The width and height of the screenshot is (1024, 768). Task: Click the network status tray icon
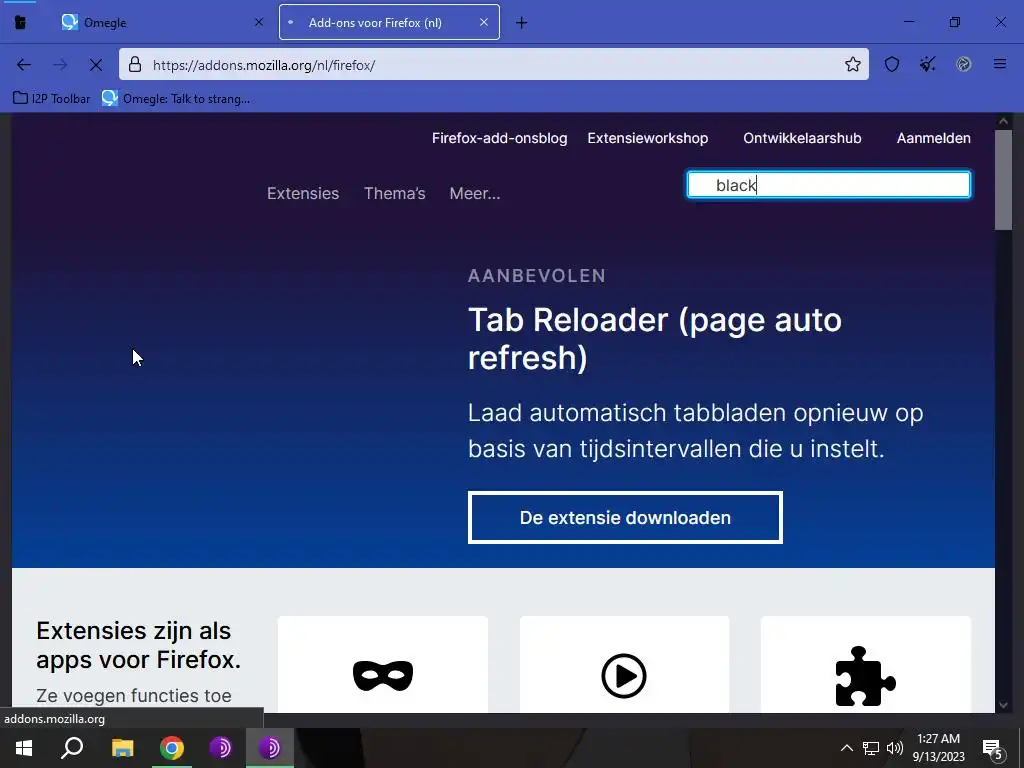point(871,748)
